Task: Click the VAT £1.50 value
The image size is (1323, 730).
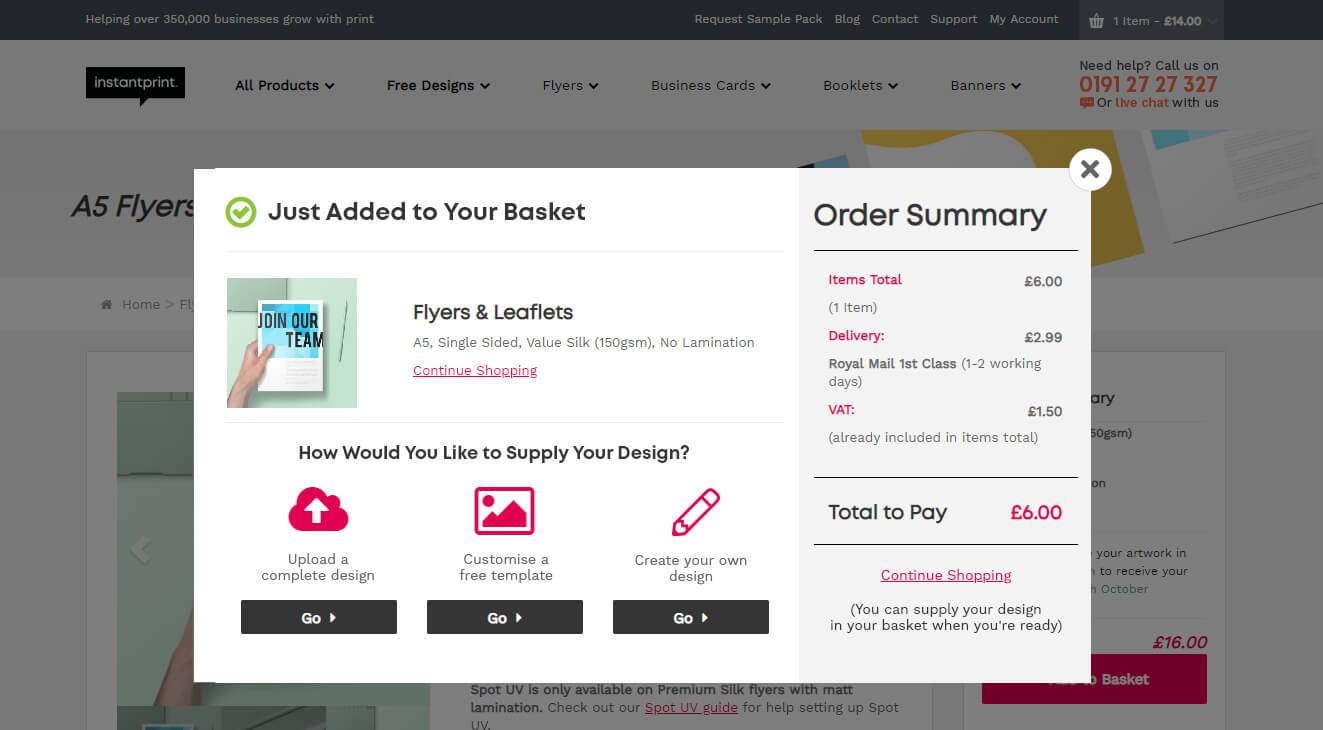Action: point(1045,412)
